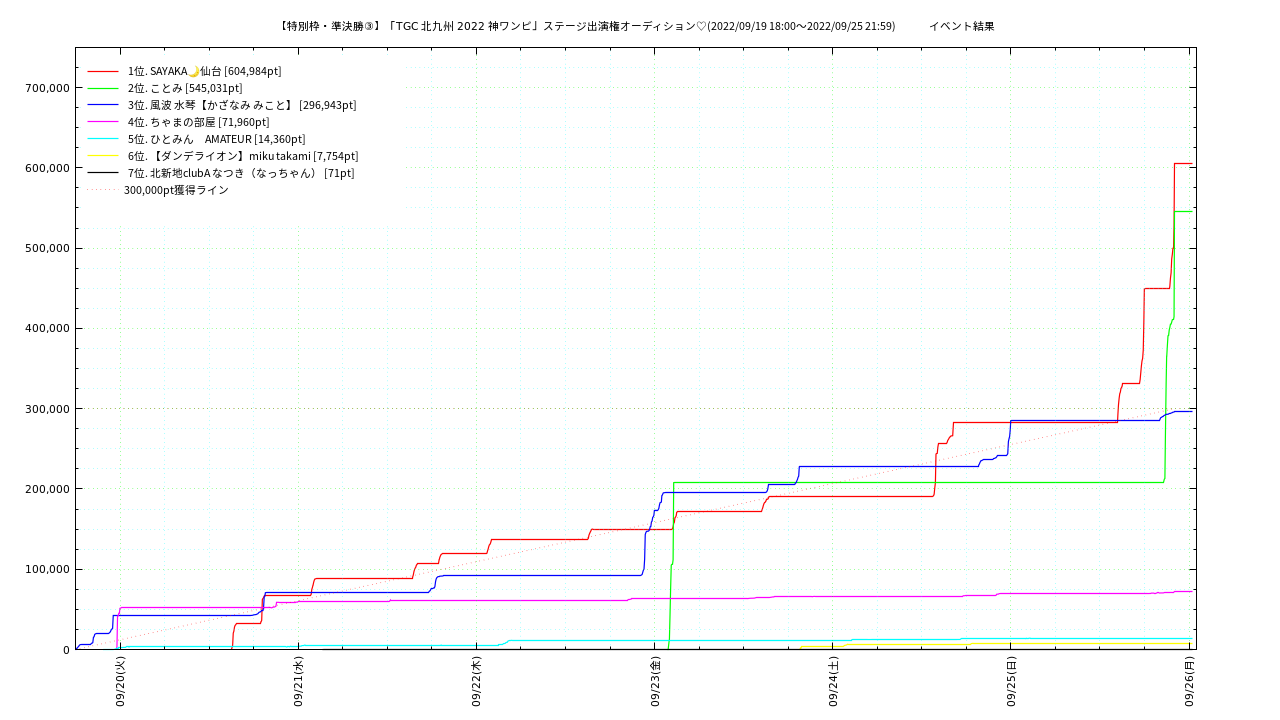Click the 09/25(日) x-axis date label
The width and height of the screenshot is (1280, 720).
(1011, 682)
